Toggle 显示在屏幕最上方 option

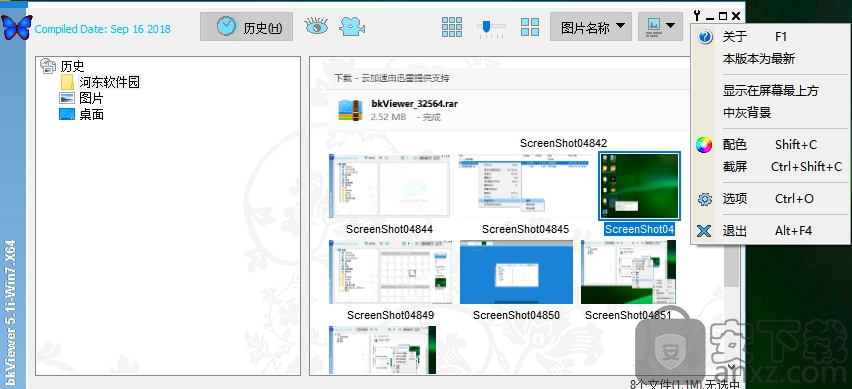[771, 91]
